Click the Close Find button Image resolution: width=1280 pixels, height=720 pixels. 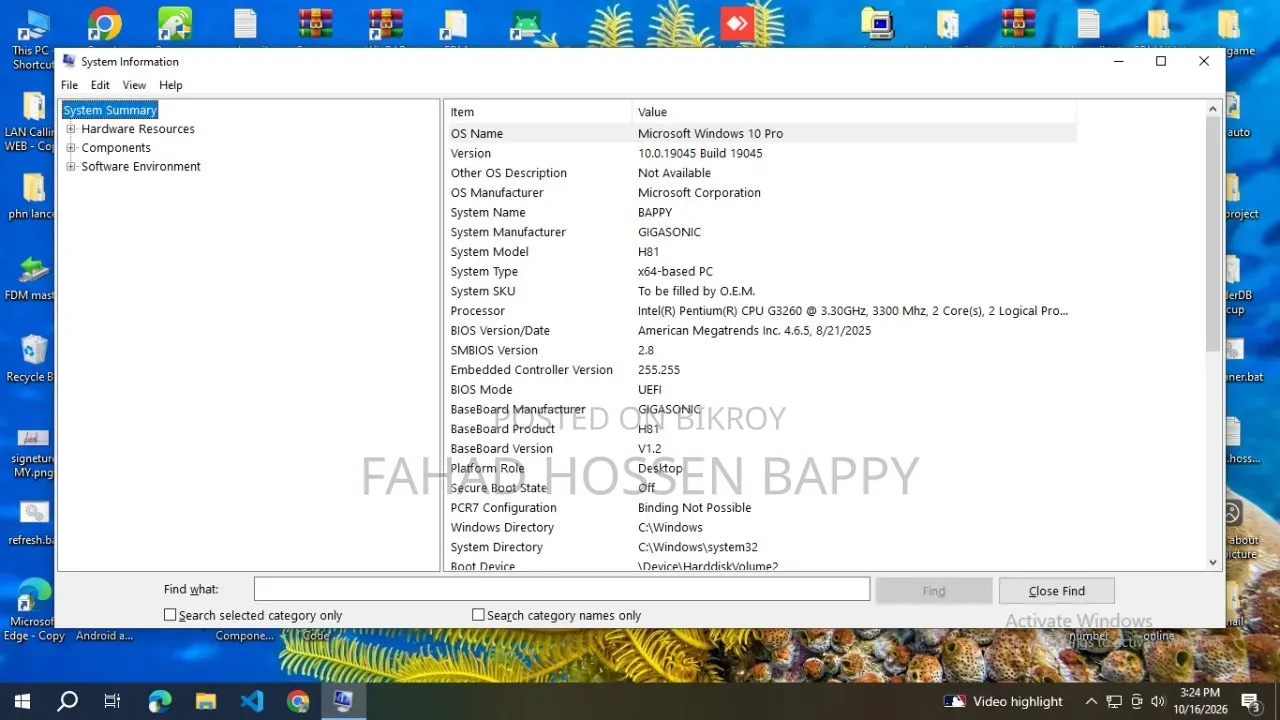click(1056, 591)
